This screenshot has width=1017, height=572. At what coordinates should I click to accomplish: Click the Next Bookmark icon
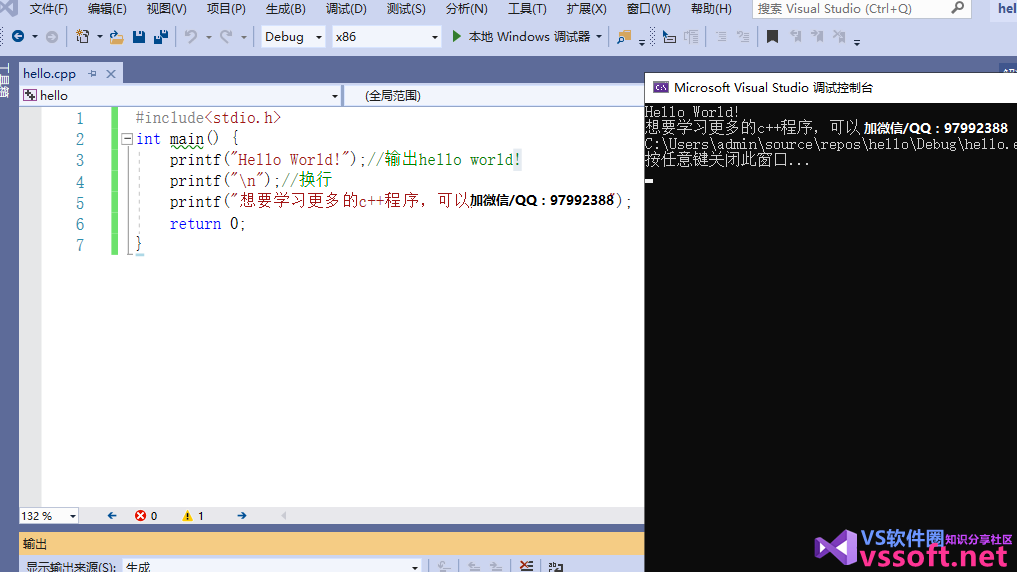[817, 37]
